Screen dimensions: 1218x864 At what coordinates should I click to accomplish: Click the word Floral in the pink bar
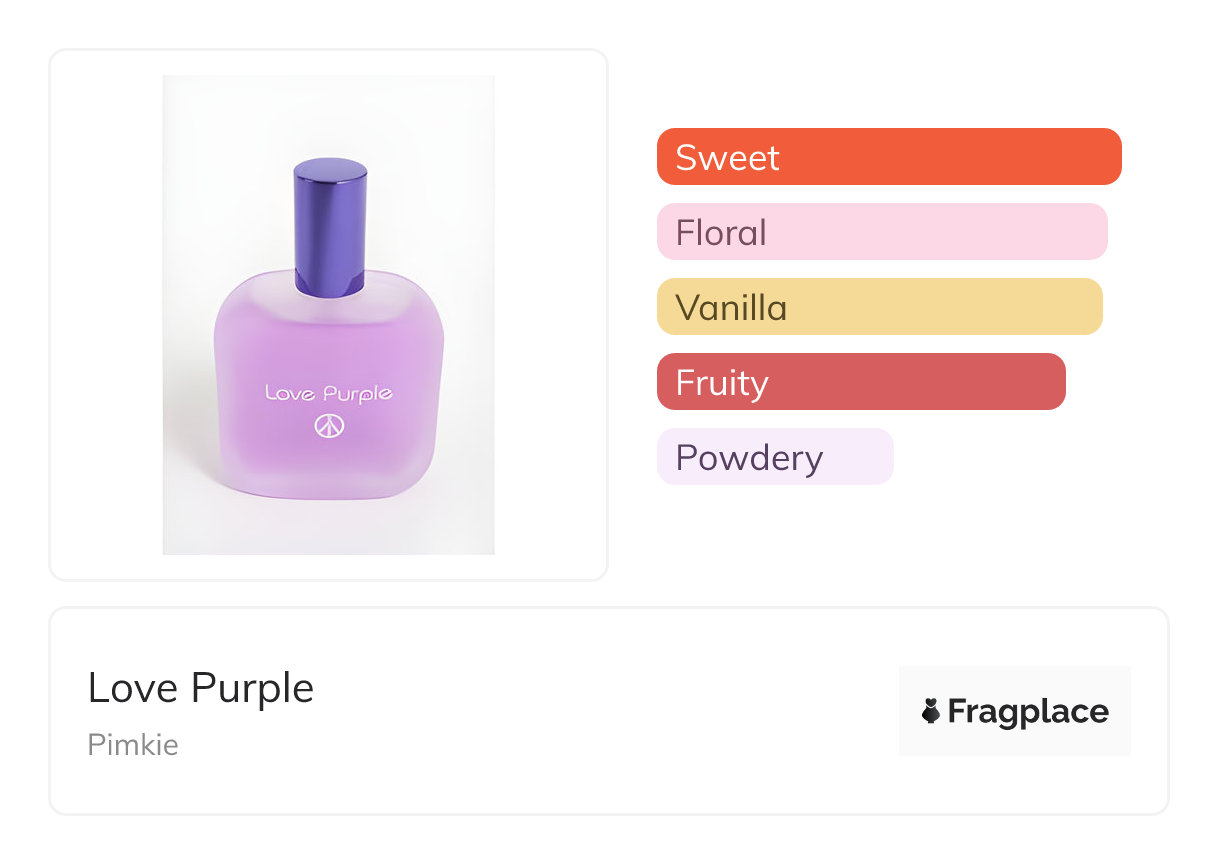(x=721, y=232)
